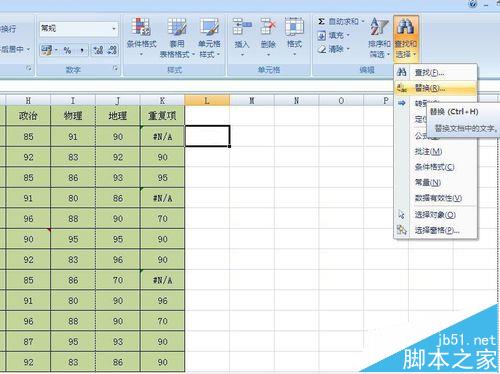Open the Number group dialog launcher
500x374 pixels.
(115, 68)
